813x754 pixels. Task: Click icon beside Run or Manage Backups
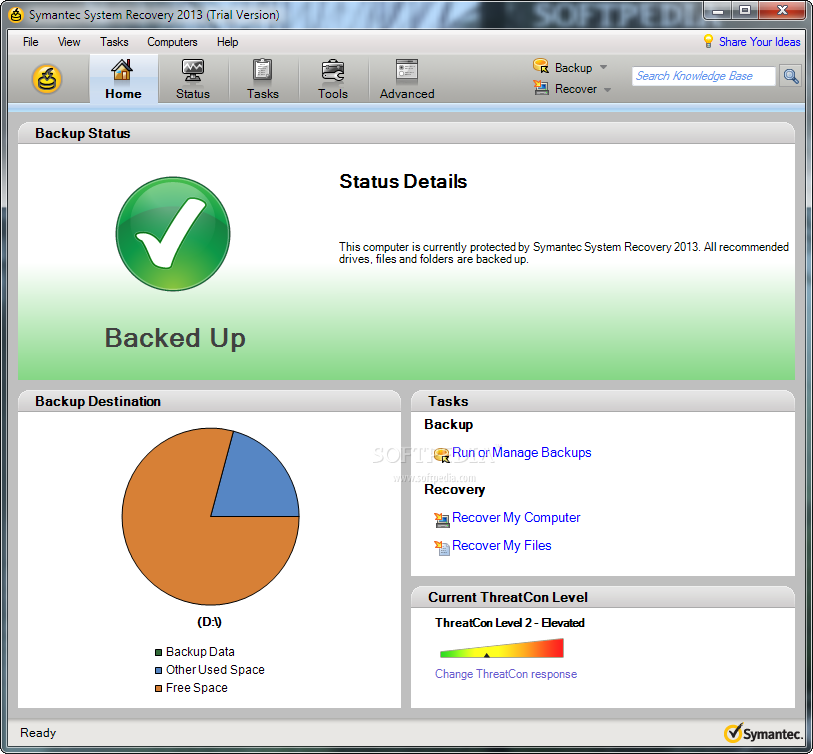click(441, 455)
